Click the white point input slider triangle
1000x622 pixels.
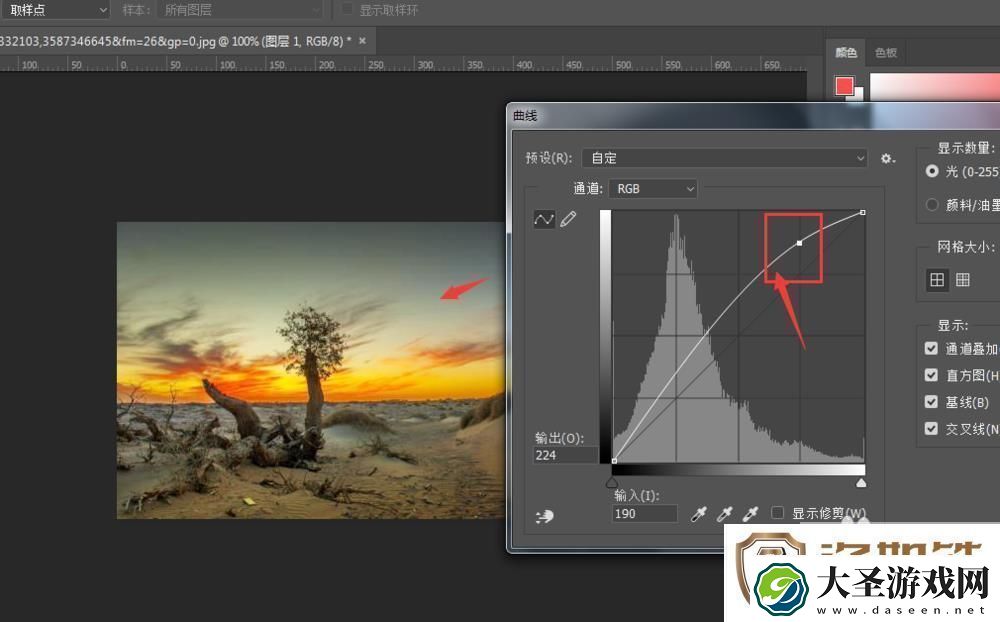click(861, 483)
